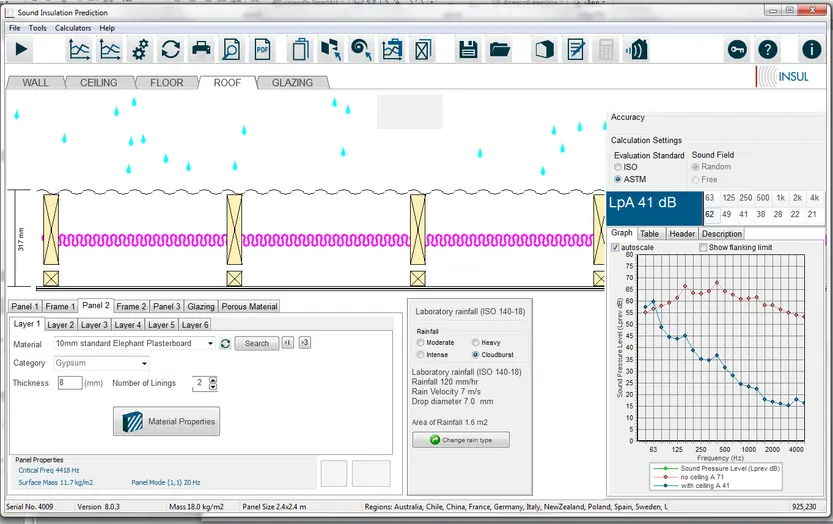Click the Play calculation arrow icon
Viewport: 833px width, 524px height.
coord(21,49)
